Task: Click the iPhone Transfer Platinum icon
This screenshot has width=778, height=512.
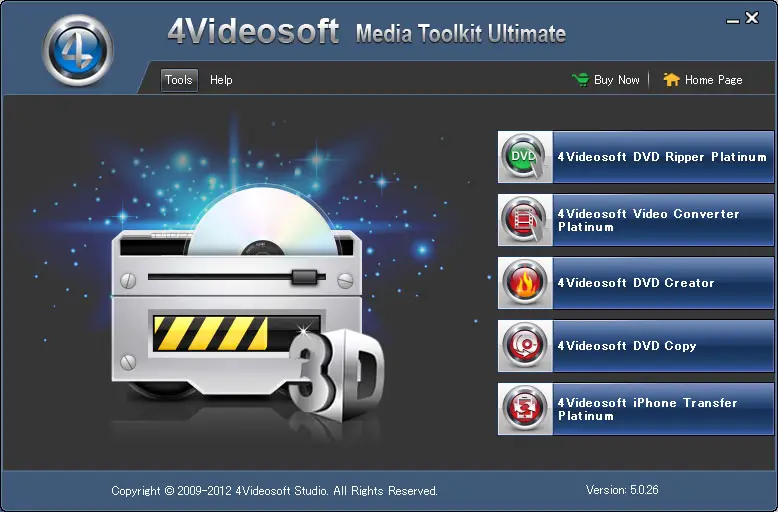Action: 525,409
